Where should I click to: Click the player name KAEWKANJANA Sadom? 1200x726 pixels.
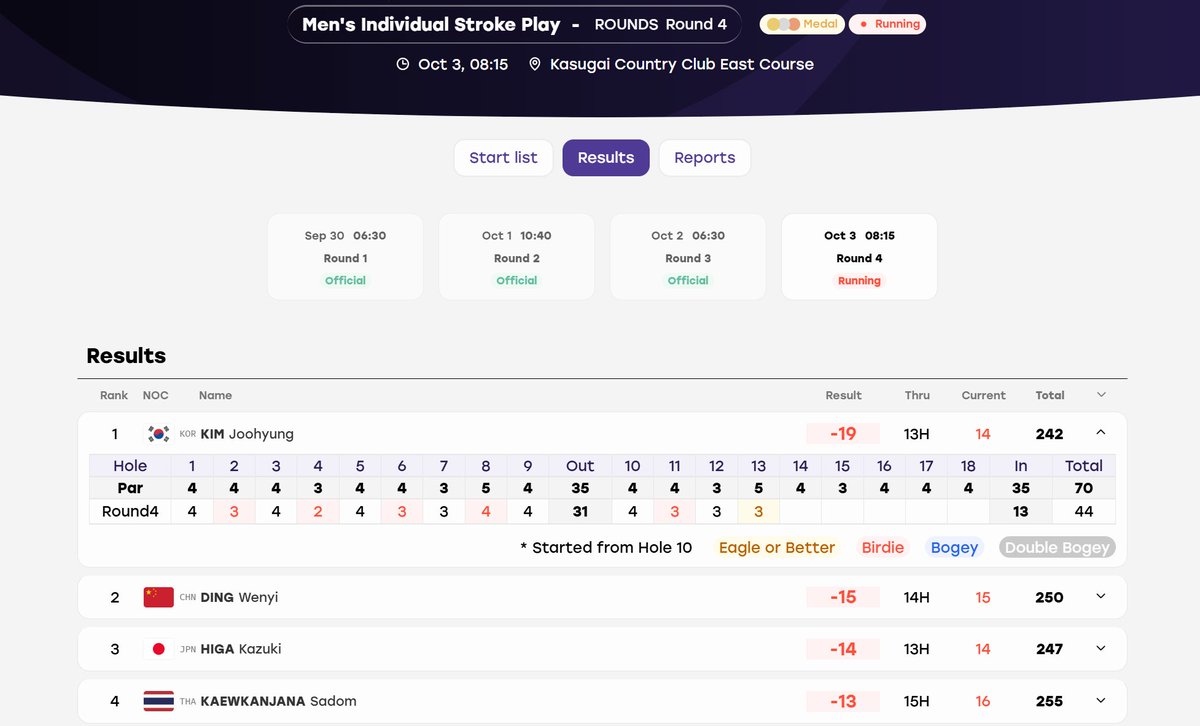click(x=279, y=701)
